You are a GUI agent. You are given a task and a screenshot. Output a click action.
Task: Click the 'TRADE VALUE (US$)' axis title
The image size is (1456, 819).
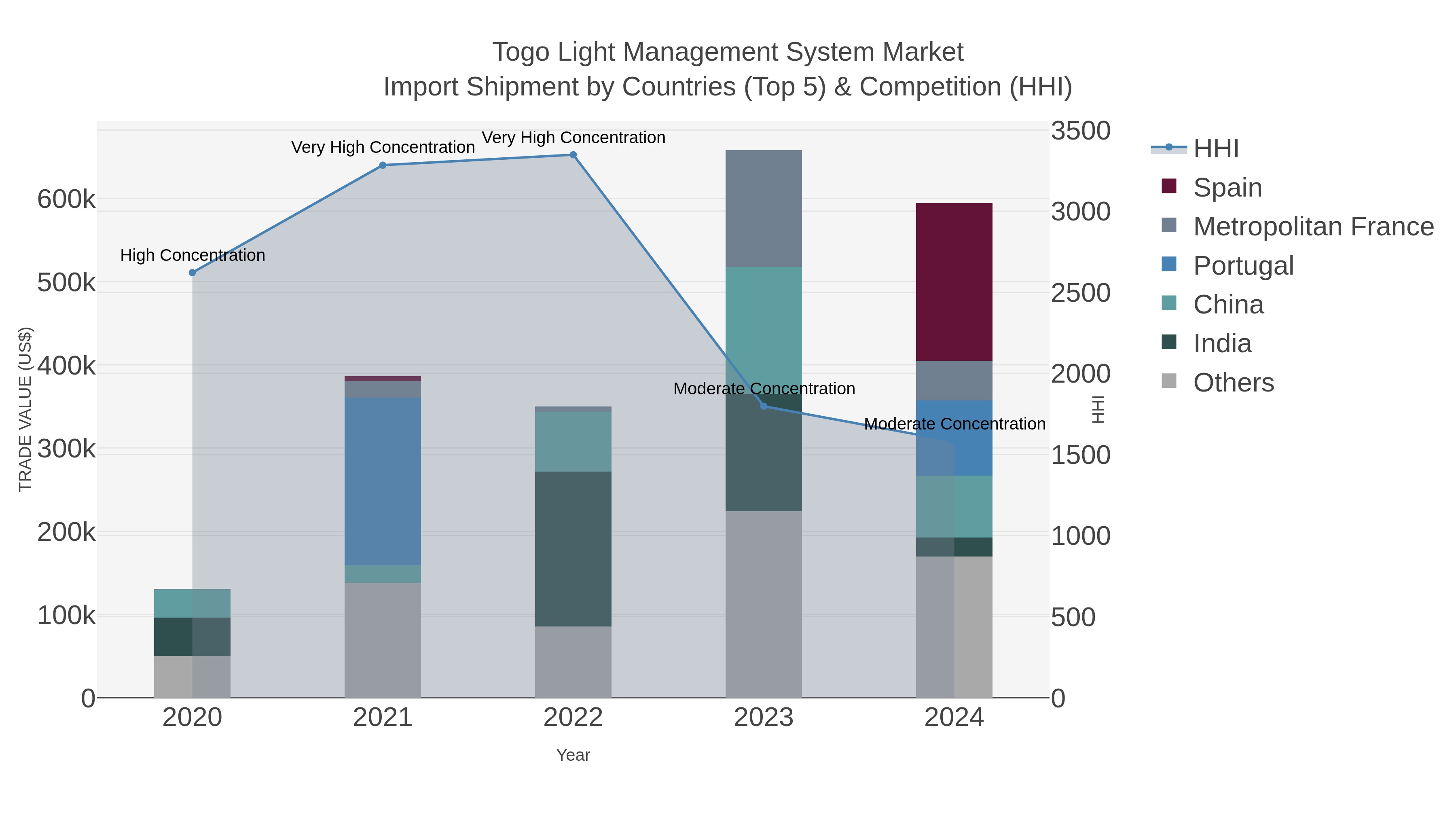point(25,409)
